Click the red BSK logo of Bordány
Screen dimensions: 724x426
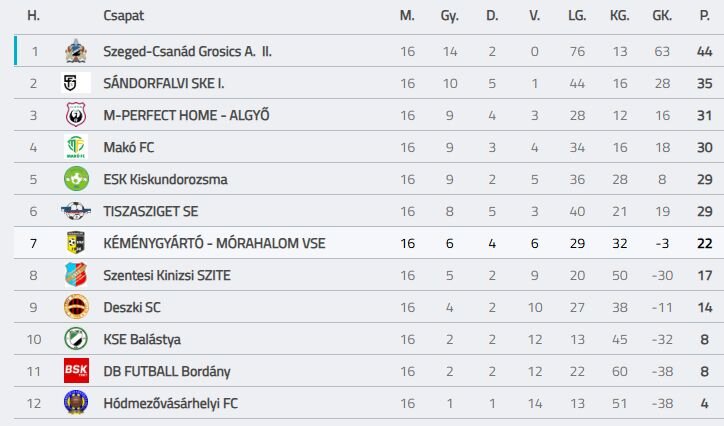(76, 371)
